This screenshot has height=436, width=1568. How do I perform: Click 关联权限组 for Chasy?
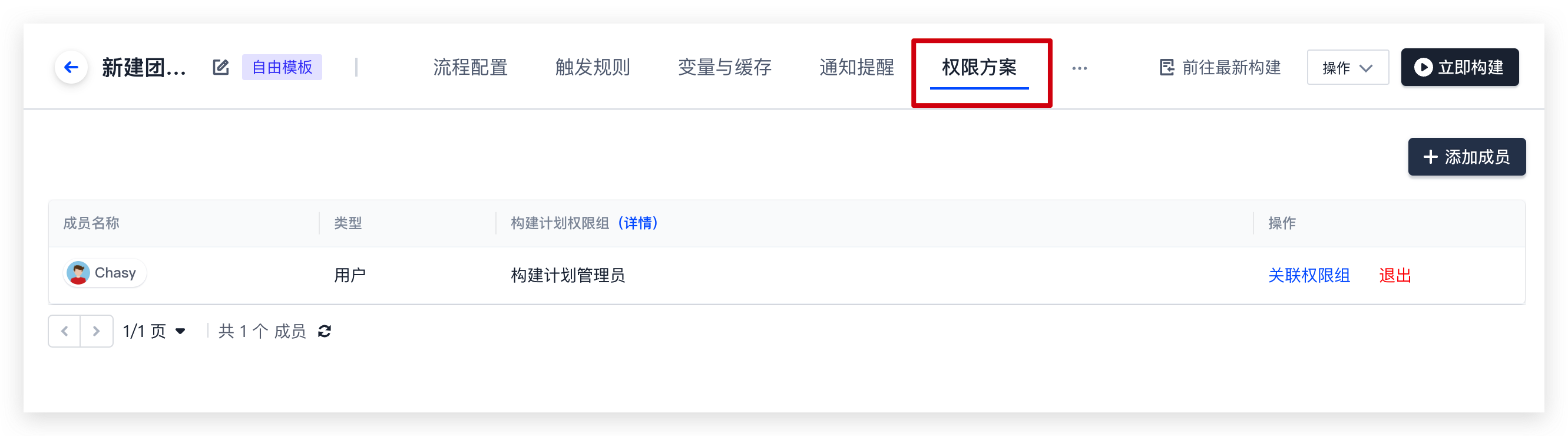1309,276
